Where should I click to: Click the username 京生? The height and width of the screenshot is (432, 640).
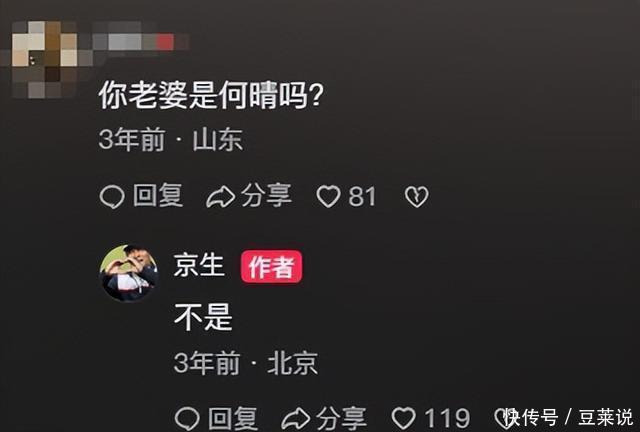click(199, 265)
